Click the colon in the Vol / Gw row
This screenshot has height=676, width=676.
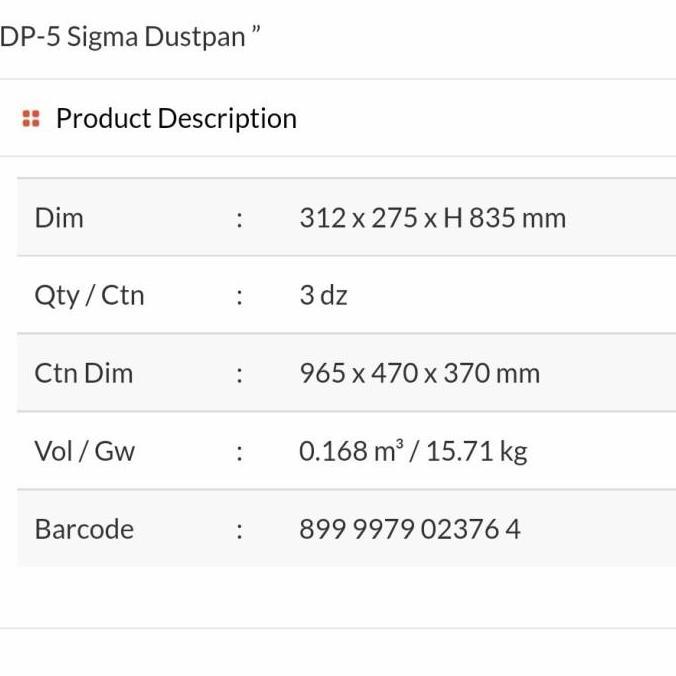click(239, 452)
